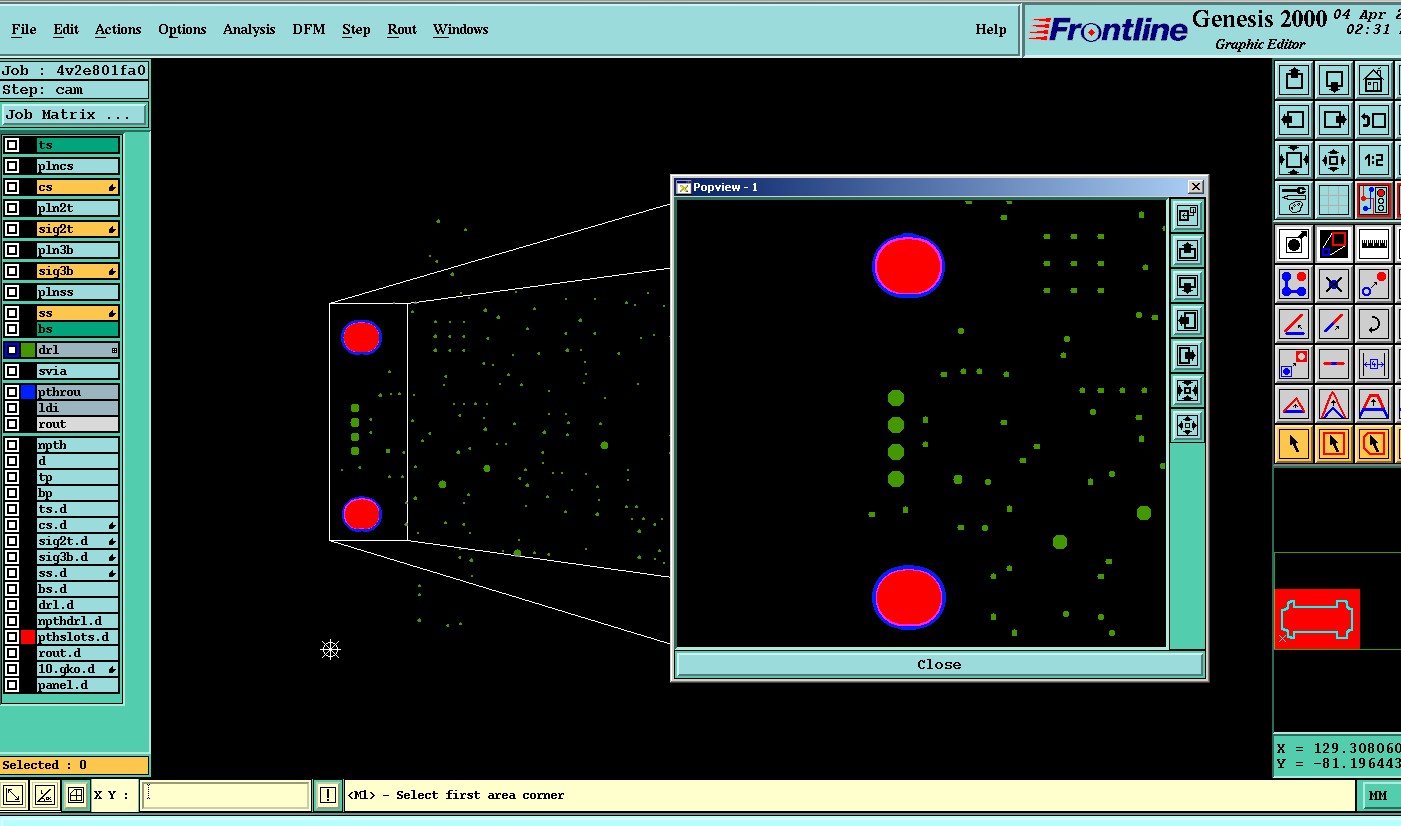Click the Popview pan left icon
Viewport: 1401px width, 826px height.
coord(1187,320)
